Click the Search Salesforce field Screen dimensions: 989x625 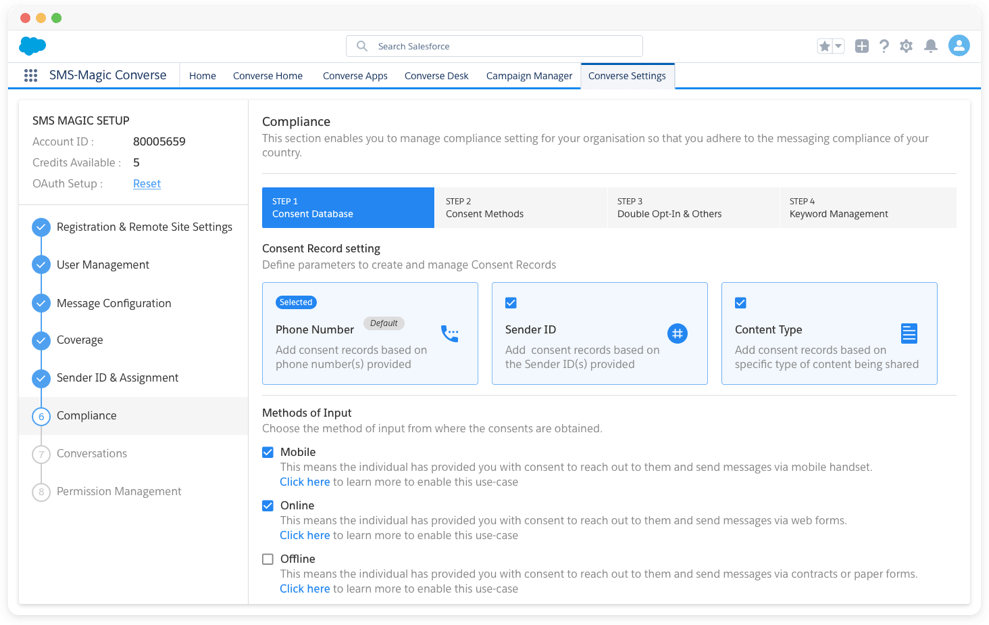(493, 46)
